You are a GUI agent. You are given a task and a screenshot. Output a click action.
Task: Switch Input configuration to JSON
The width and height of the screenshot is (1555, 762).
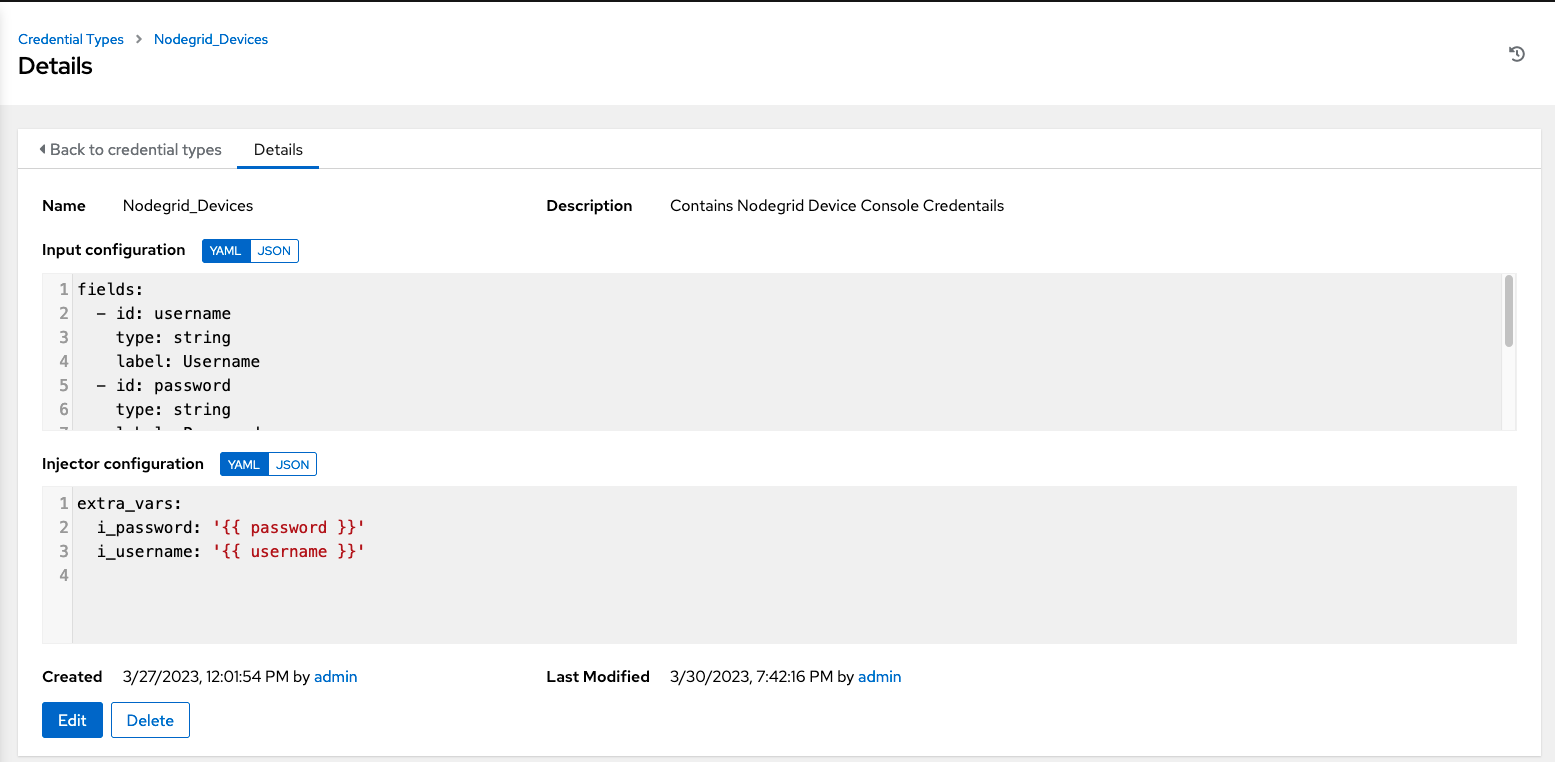pyautogui.click(x=274, y=250)
